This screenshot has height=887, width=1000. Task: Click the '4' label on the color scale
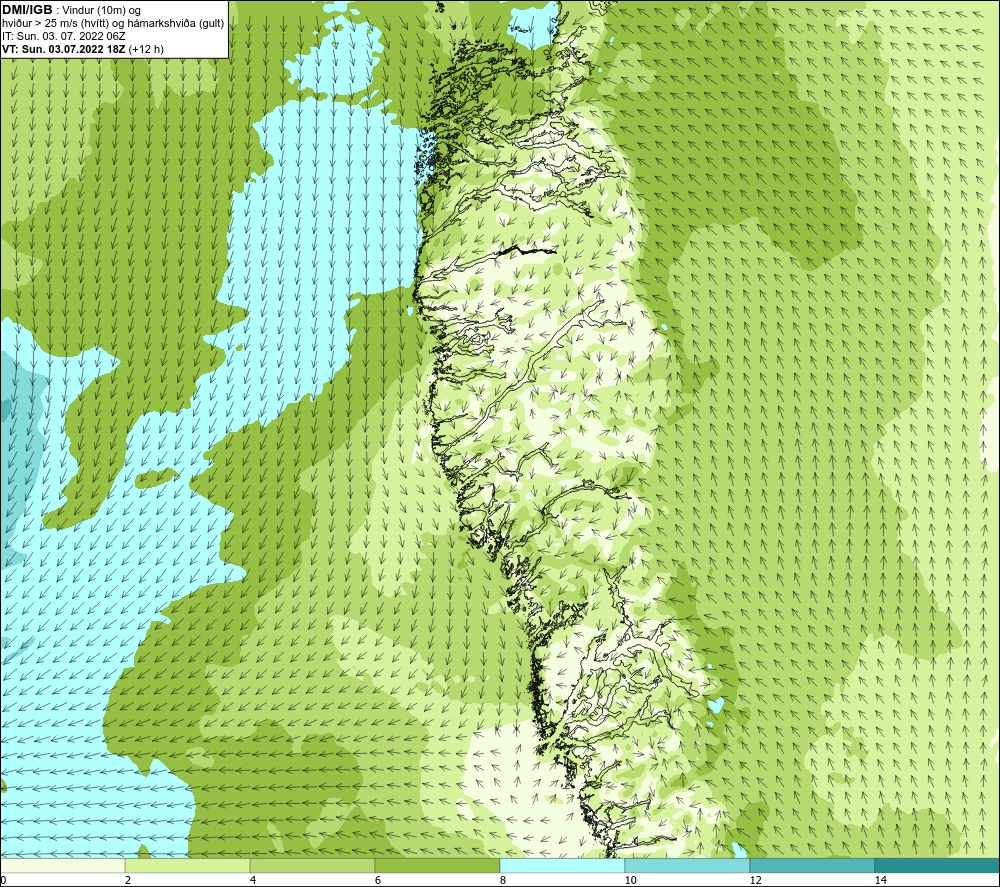(x=253, y=880)
